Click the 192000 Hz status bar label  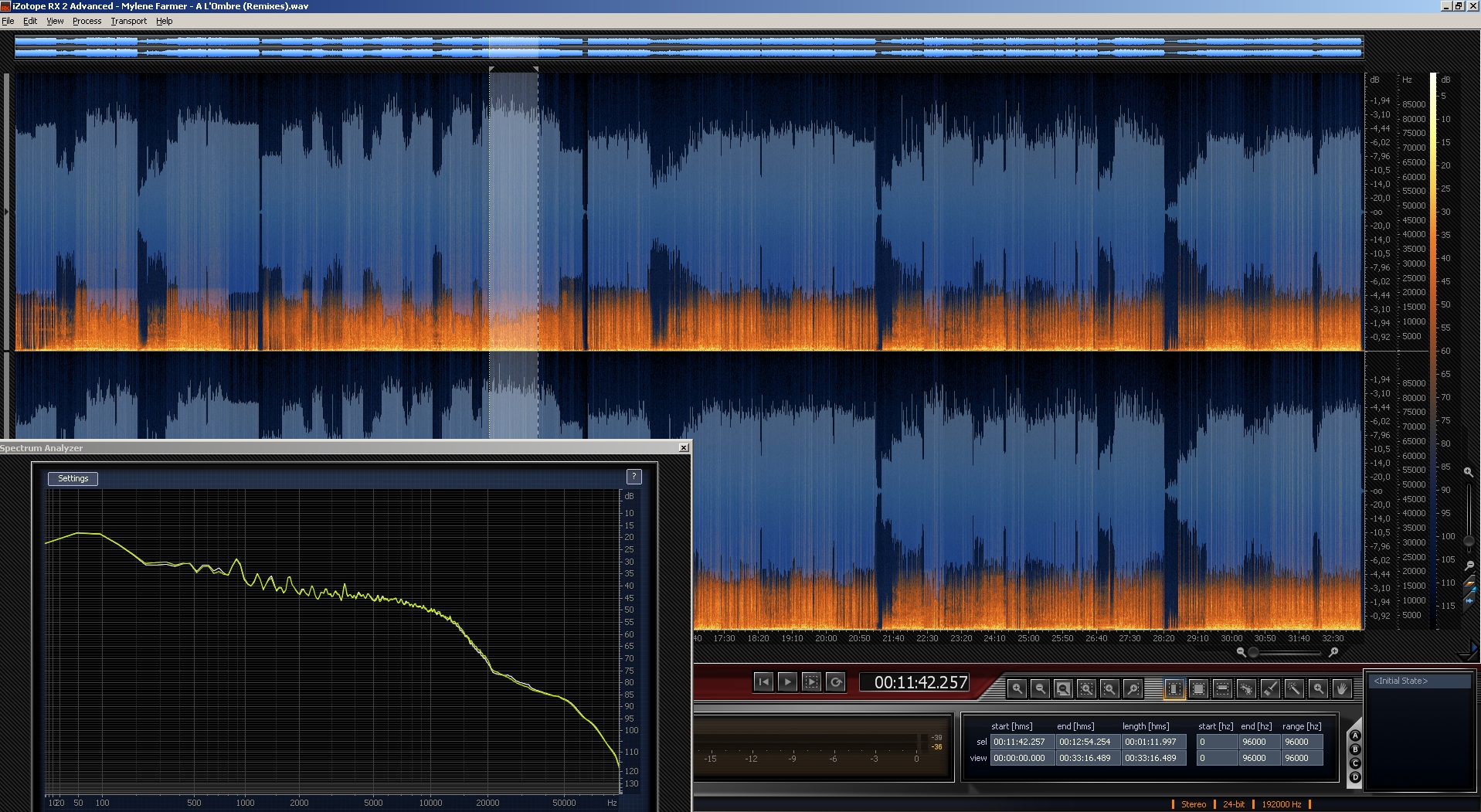pos(1281,804)
